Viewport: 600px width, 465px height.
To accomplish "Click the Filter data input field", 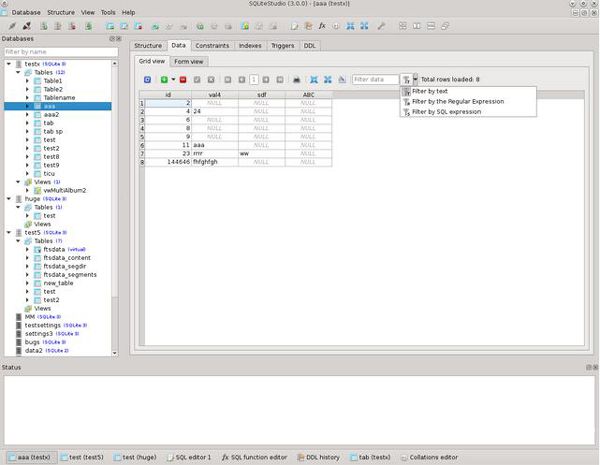I will click(375, 80).
